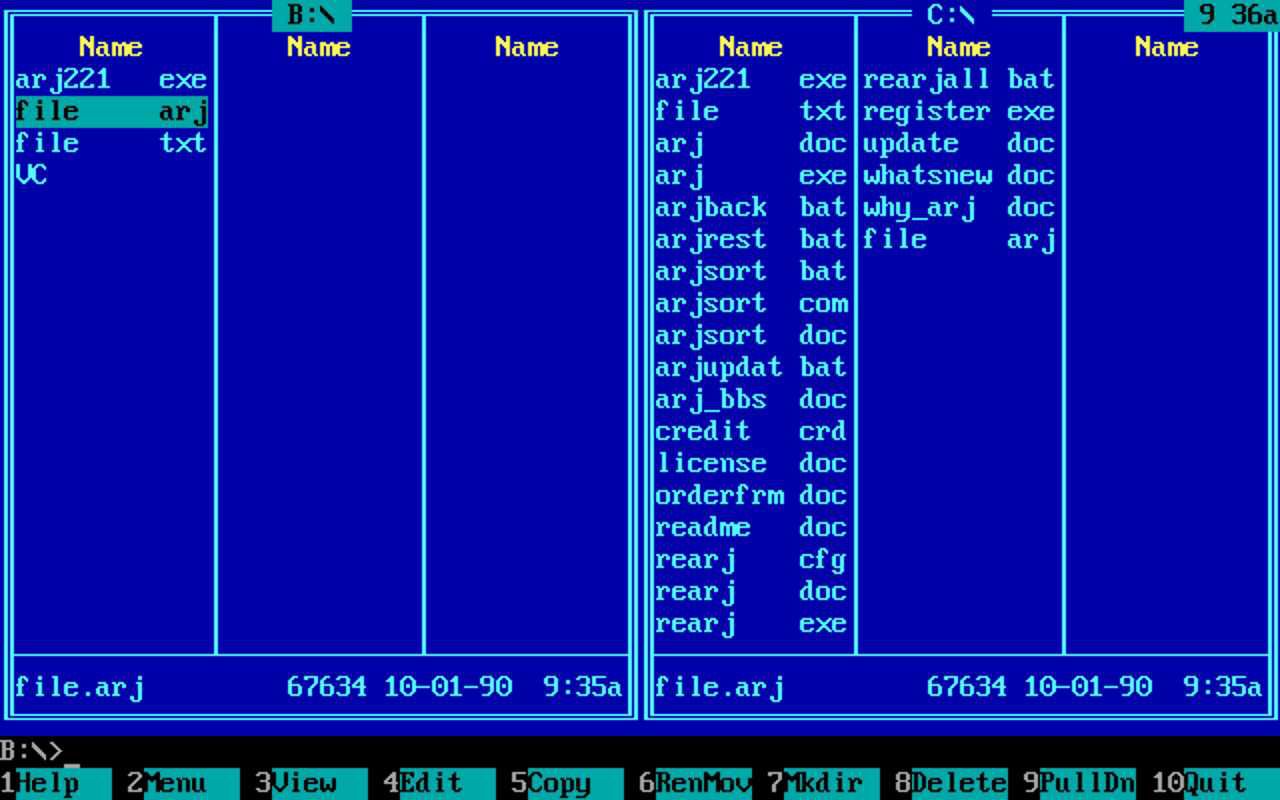
Task: Click file.arj status line in C:\ panel
Action: [959, 687]
